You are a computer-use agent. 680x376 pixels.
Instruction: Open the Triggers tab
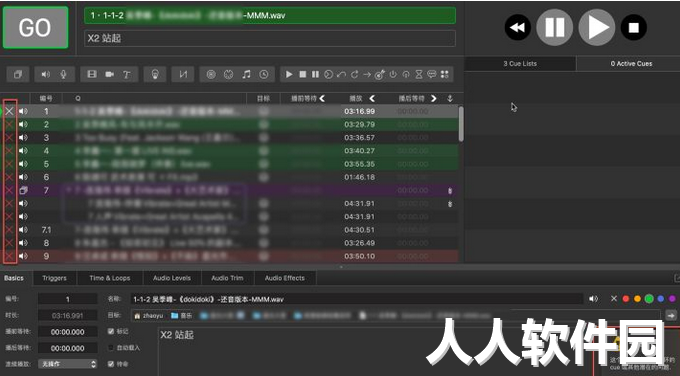pyautogui.click(x=55, y=278)
